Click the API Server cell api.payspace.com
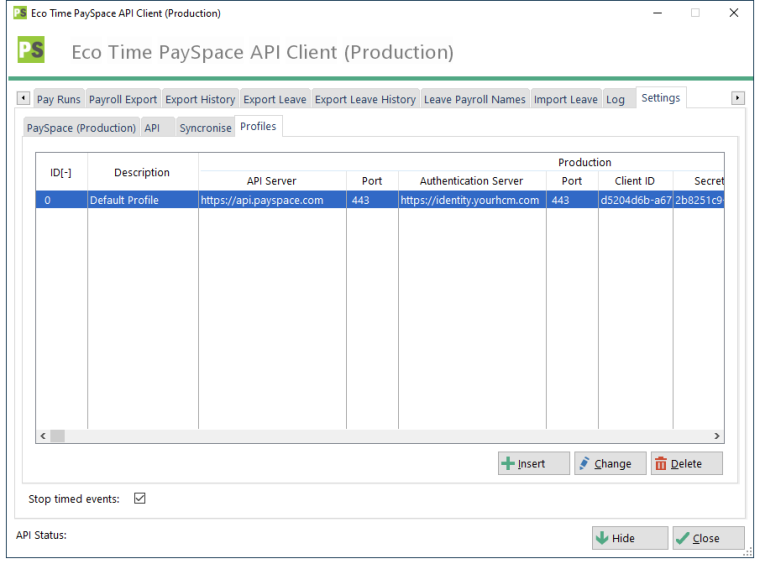Screen dimensions: 760x564 point(261,200)
